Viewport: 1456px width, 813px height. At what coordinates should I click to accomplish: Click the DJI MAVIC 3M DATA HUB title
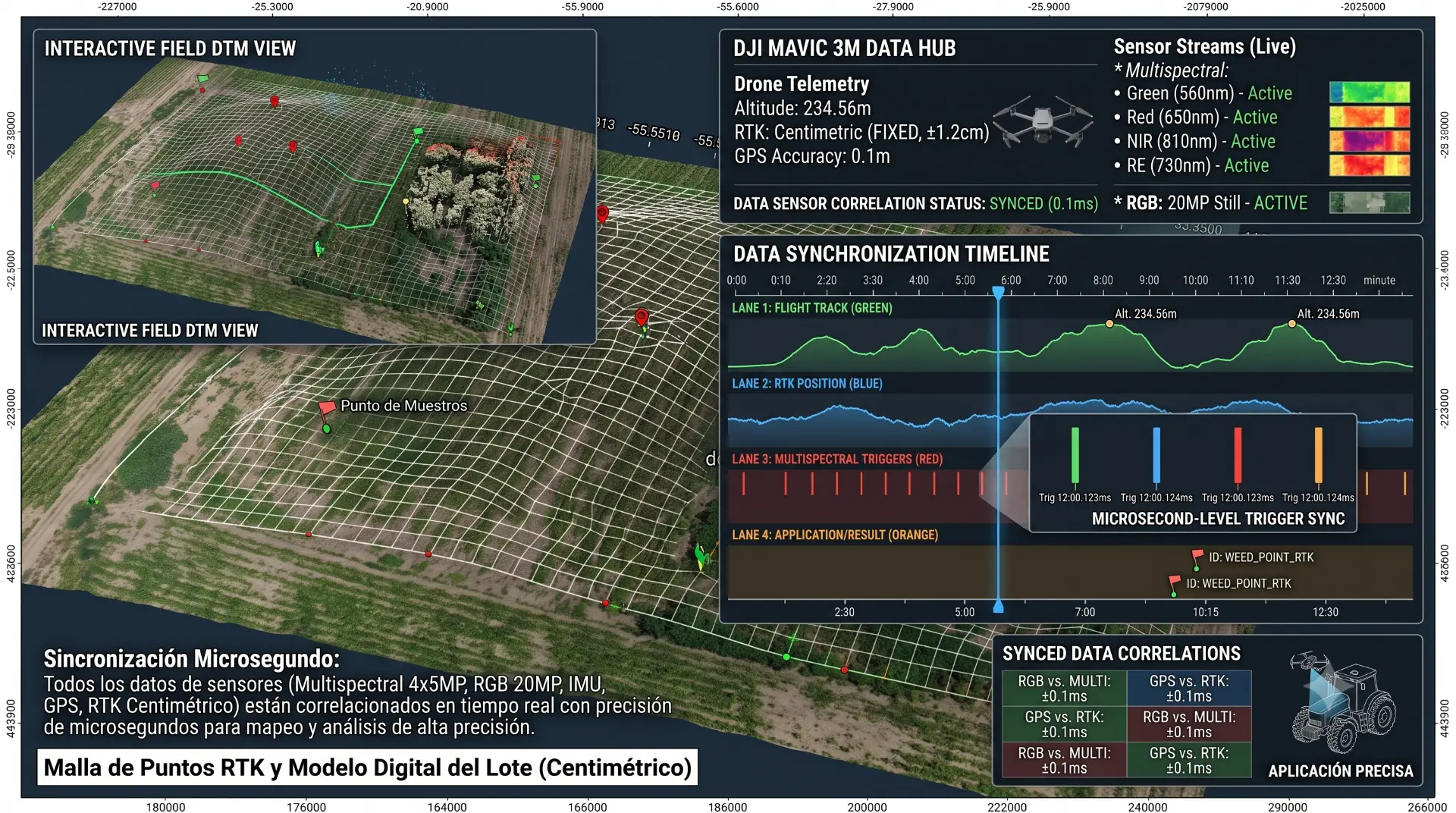pyautogui.click(x=844, y=49)
